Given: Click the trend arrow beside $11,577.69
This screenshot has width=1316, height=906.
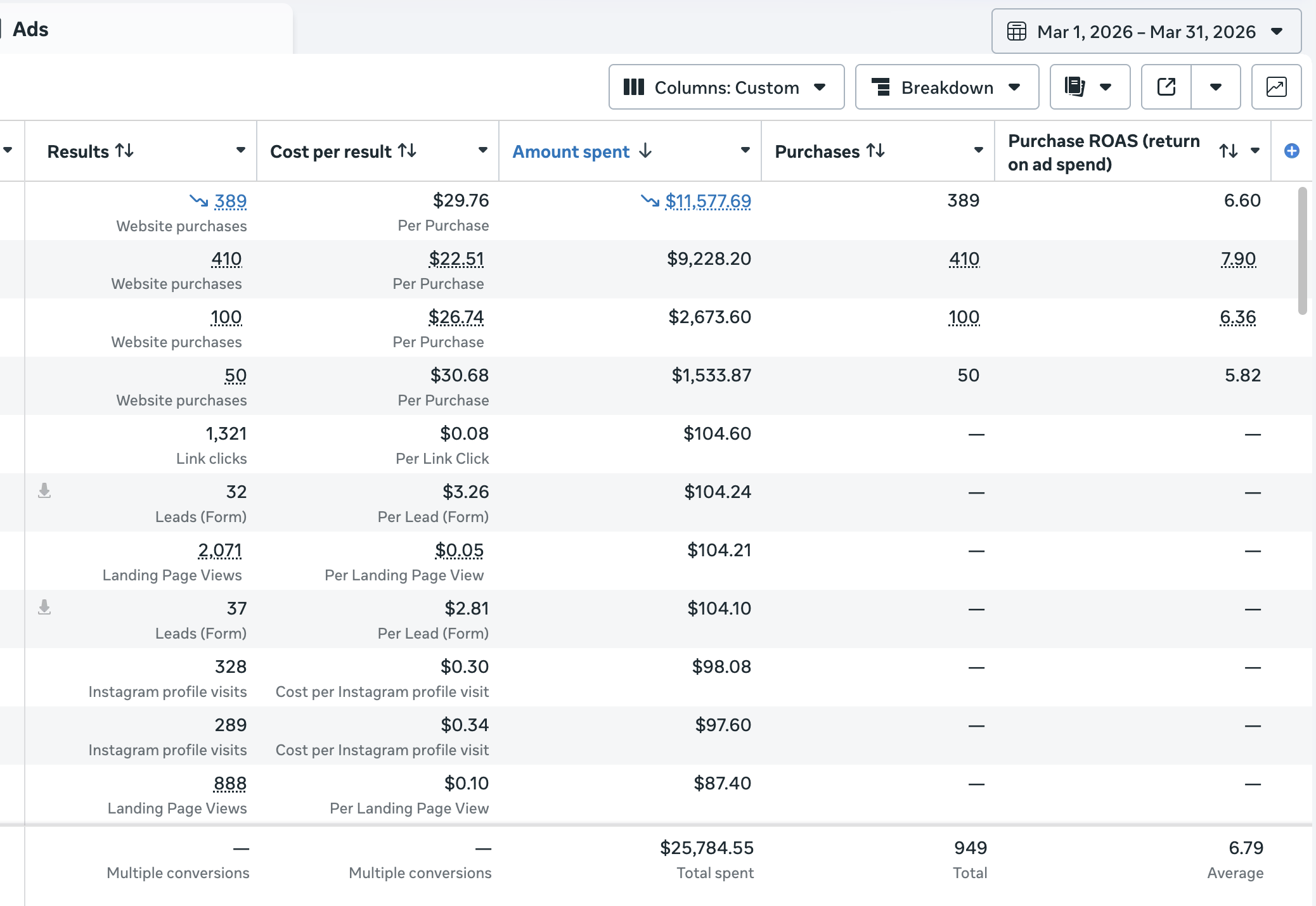Looking at the screenshot, I should [650, 201].
